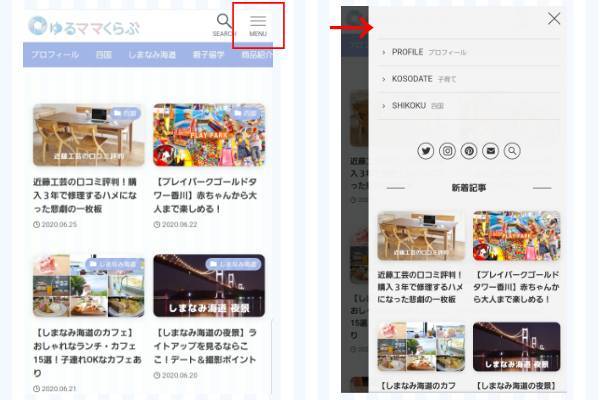
Task: Click the ゆるママくらぶ site logo
Action: (84, 26)
